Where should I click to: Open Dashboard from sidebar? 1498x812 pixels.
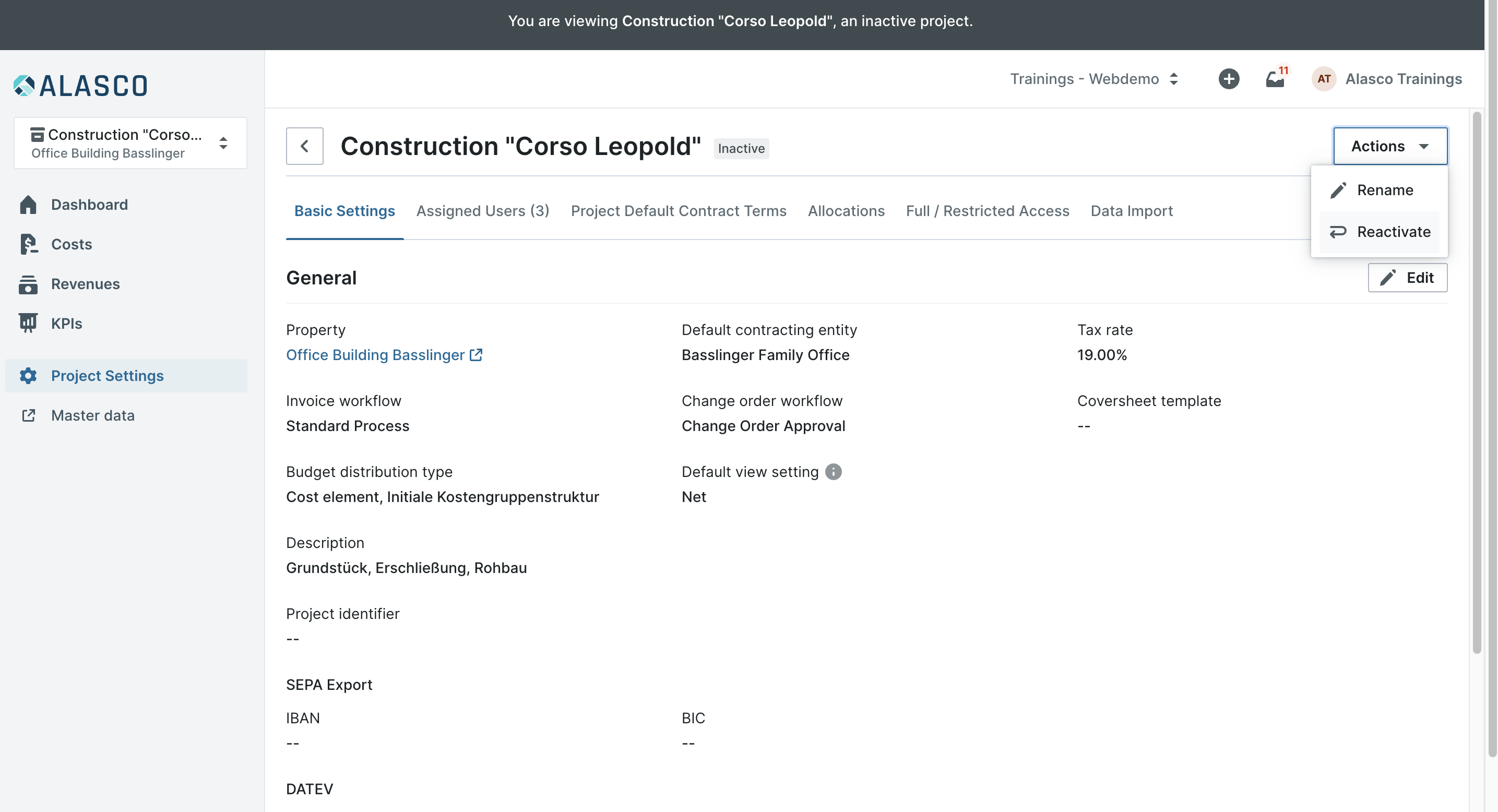[x=89, y=205]
